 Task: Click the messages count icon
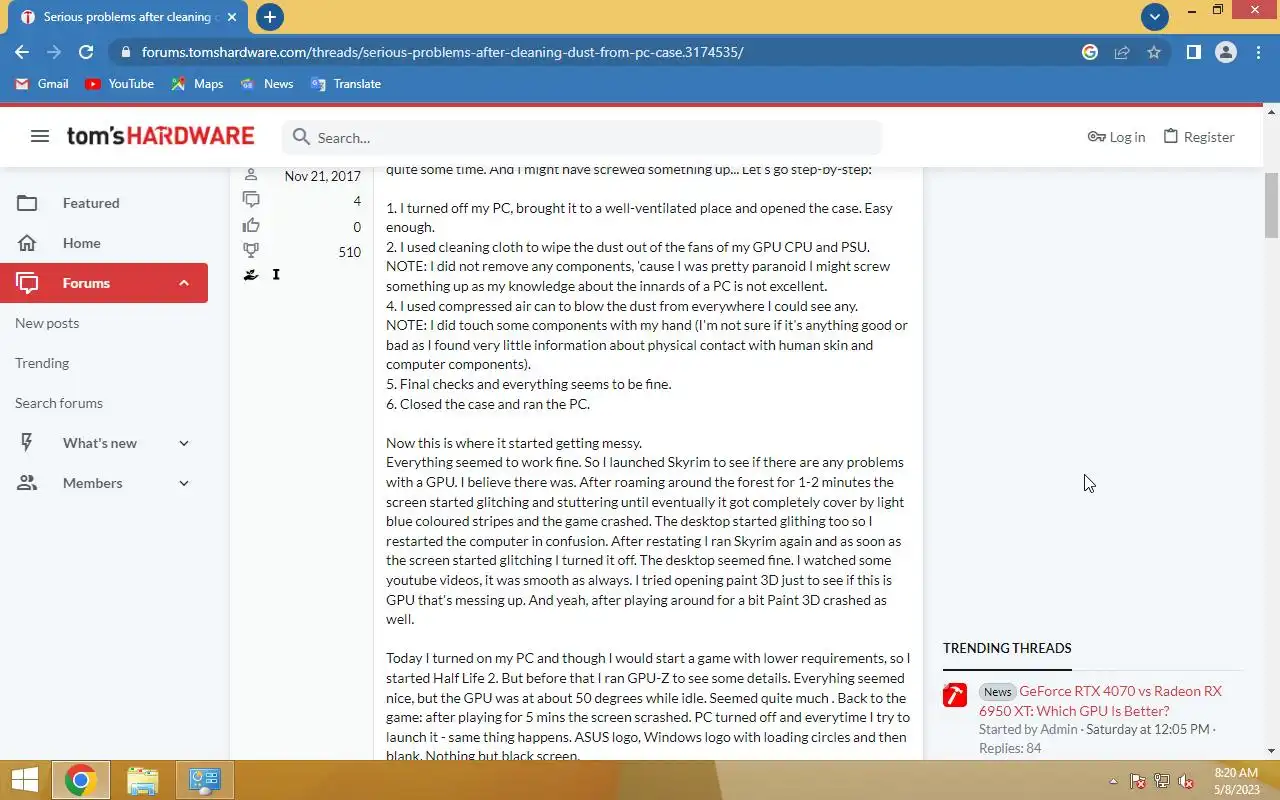click(251, 200)
